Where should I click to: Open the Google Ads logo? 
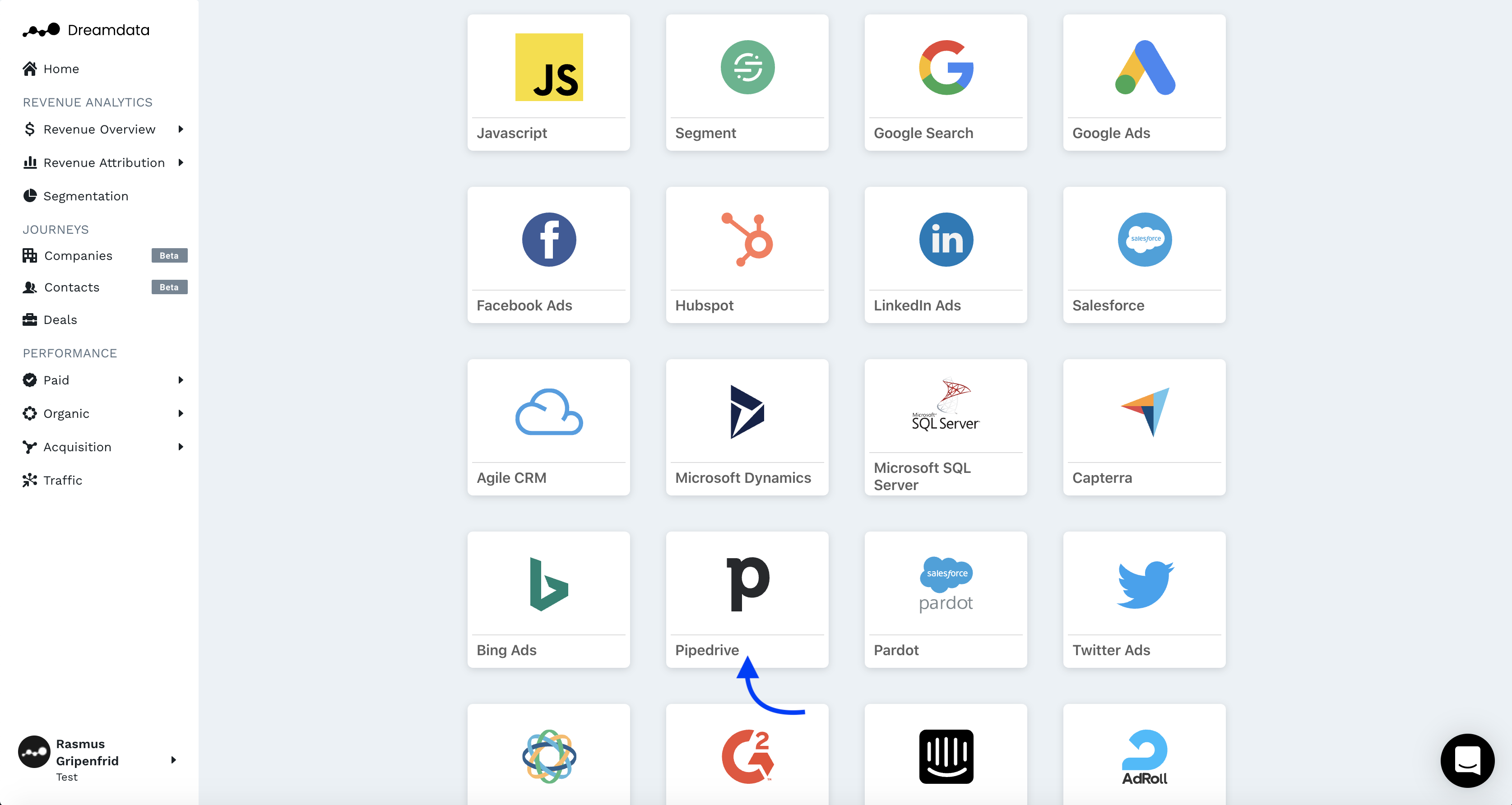(x=1145, y=67)
